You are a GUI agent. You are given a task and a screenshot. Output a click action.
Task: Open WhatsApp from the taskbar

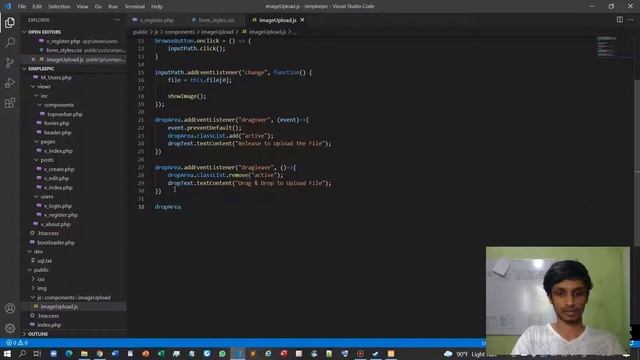222,354
